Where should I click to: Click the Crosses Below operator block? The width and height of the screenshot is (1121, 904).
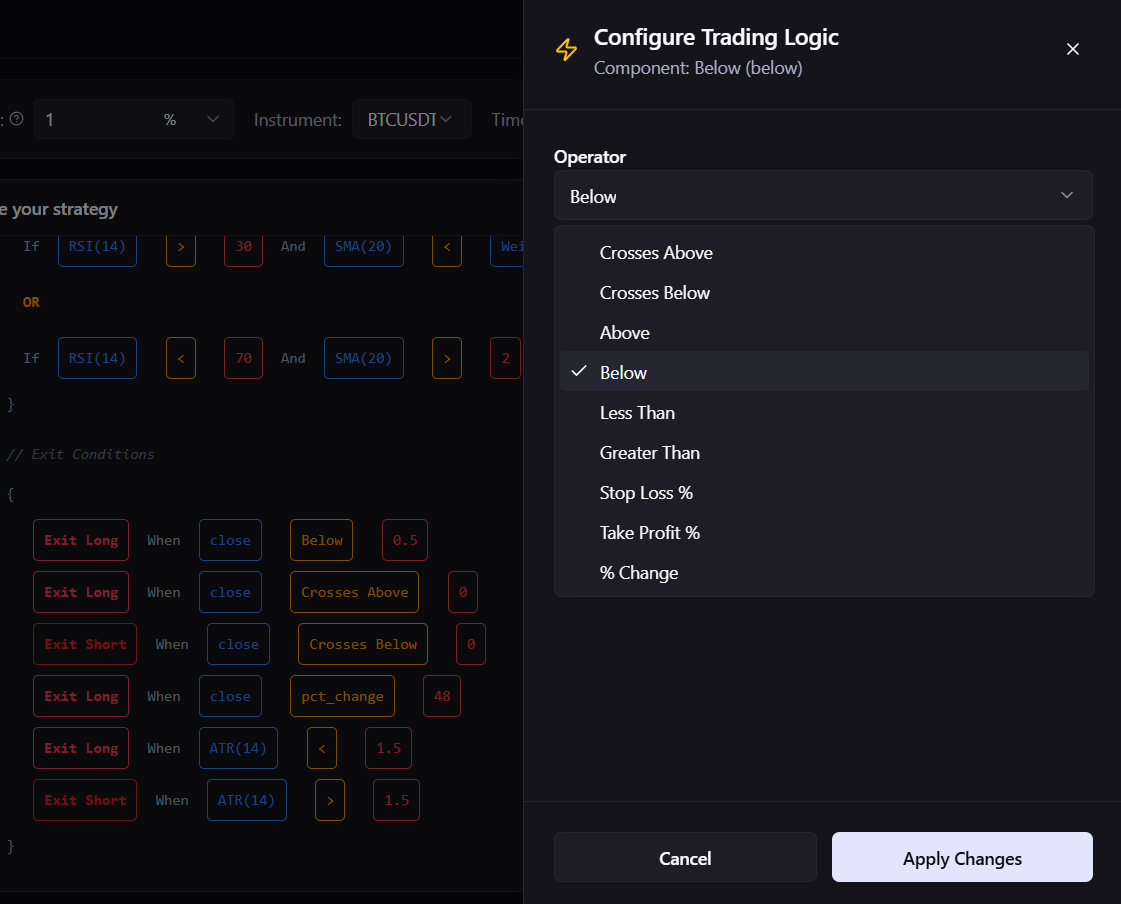point(362,644)
